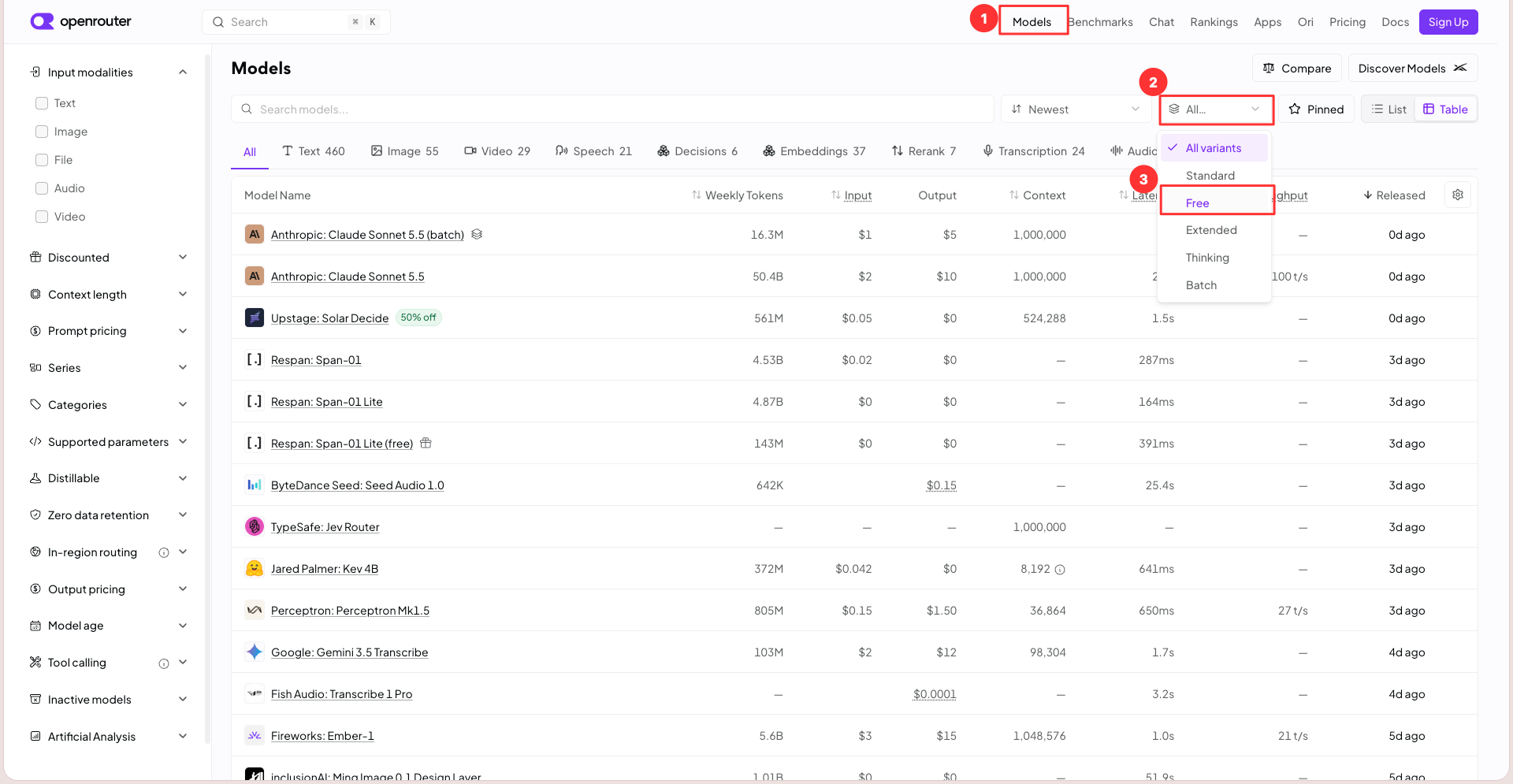Screen dimensions: 1513x784
Task: Click the info icon next to Tool calling
Action: tap(164, 663)
